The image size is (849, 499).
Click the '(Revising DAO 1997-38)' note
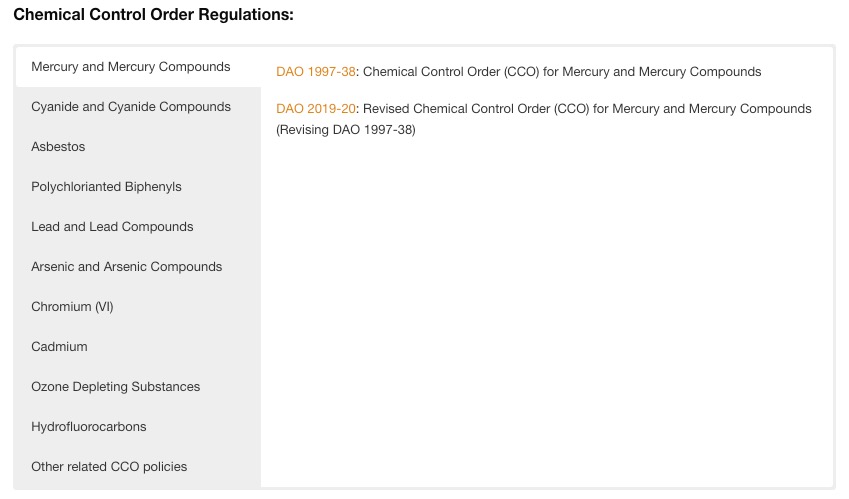(x=346, y=130)
